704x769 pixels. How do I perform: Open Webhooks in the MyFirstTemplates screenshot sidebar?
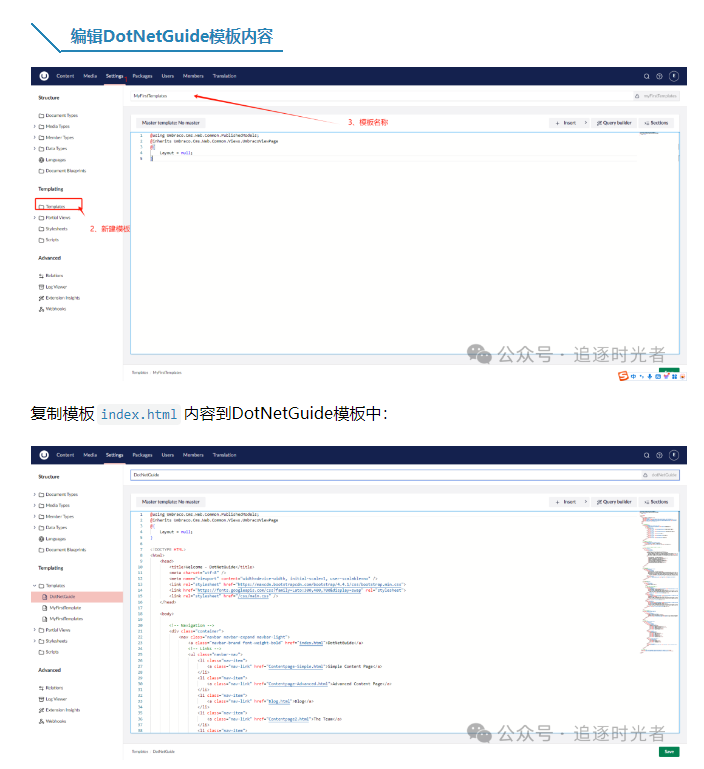[52, 309]
